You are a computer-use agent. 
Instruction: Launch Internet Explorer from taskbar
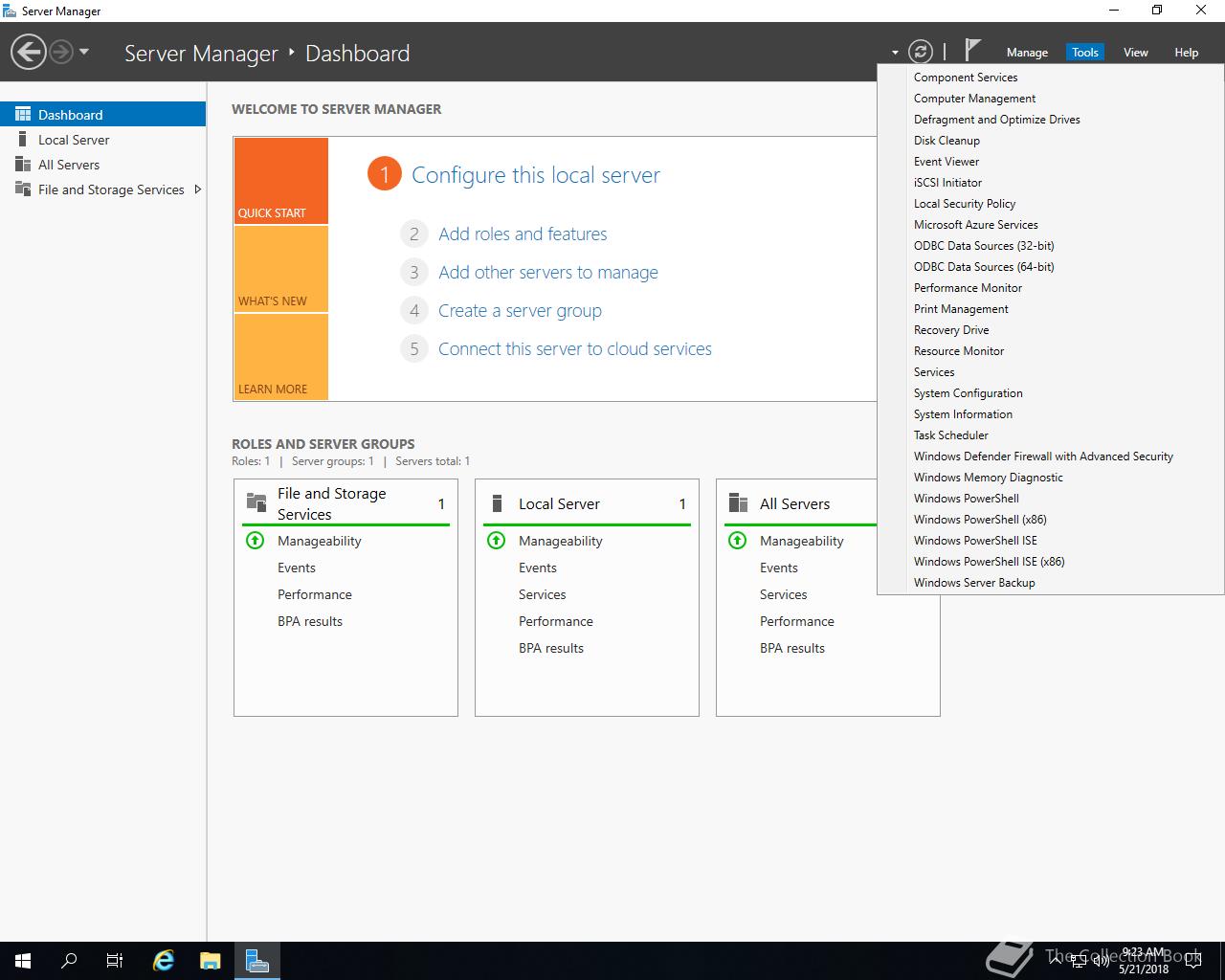164,961
